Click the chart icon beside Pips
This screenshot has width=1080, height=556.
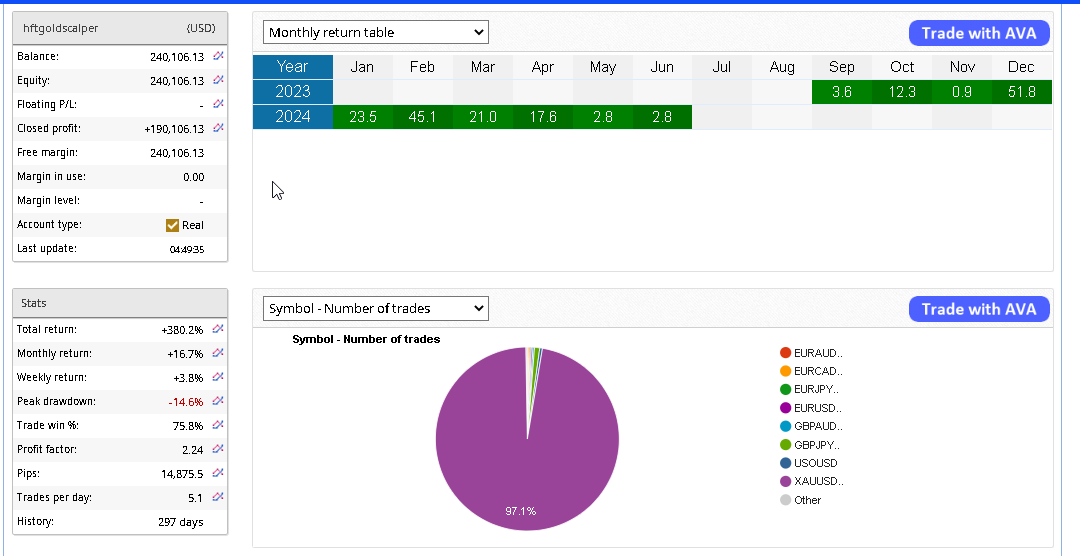218,473
